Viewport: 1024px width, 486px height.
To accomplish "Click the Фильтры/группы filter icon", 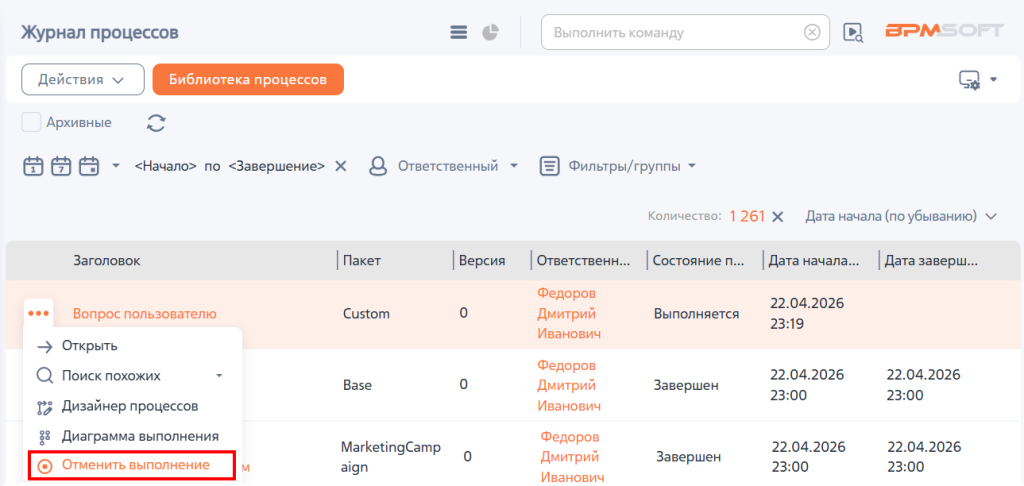I will 550,167.
